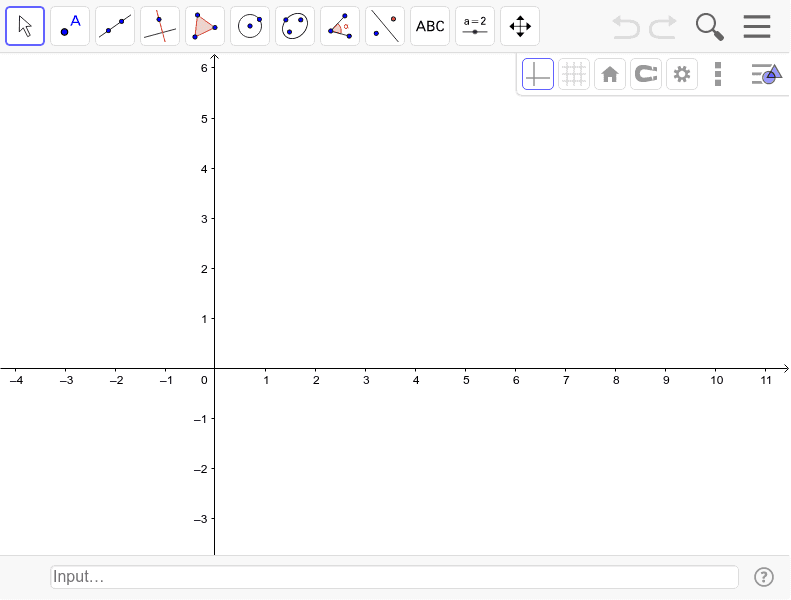Select the Move arrow tool
The width and height of the screenshot is (791, 600).
click(25, 26)
